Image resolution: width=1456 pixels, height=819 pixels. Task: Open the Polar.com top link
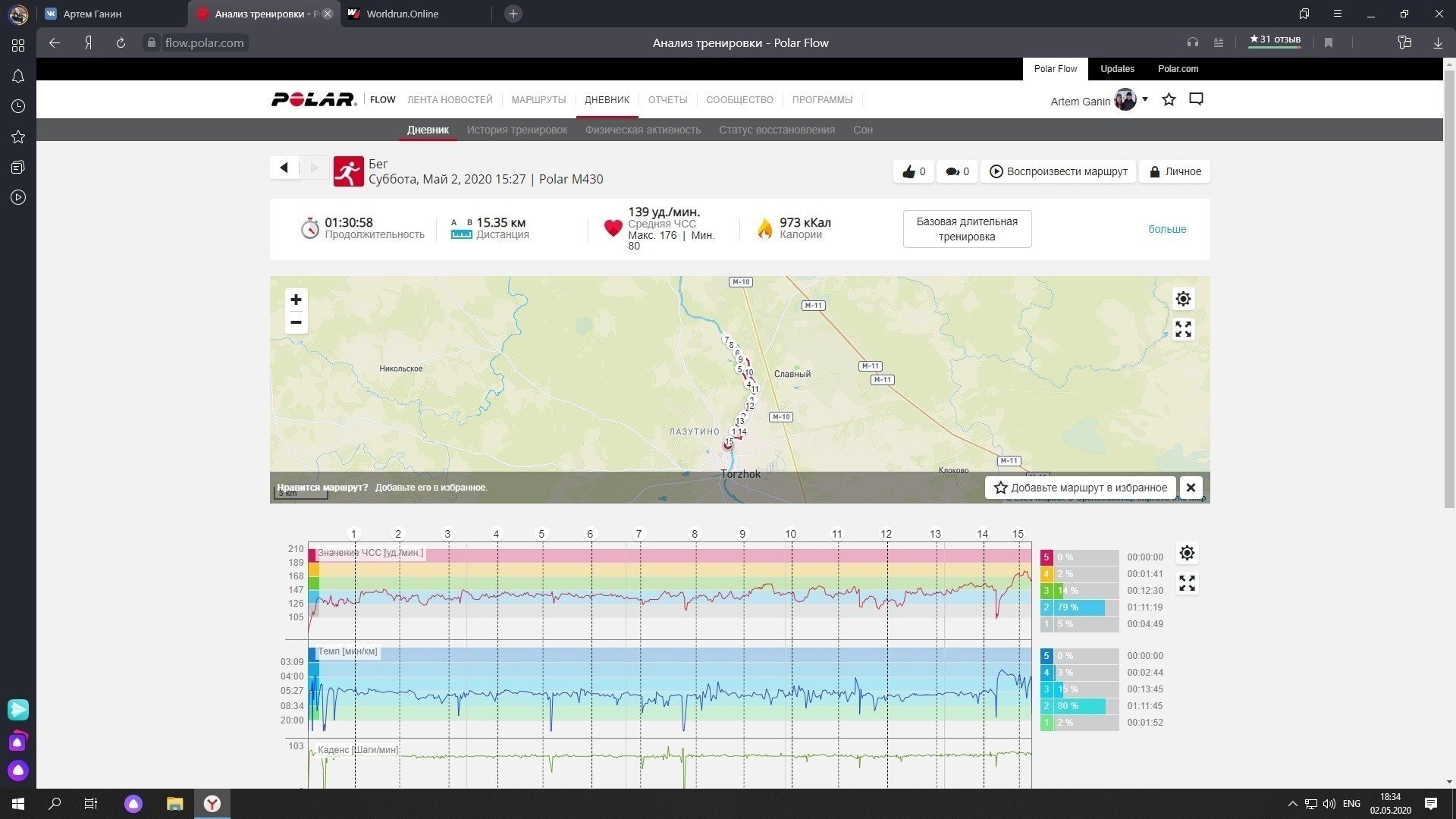[1178, 69]
